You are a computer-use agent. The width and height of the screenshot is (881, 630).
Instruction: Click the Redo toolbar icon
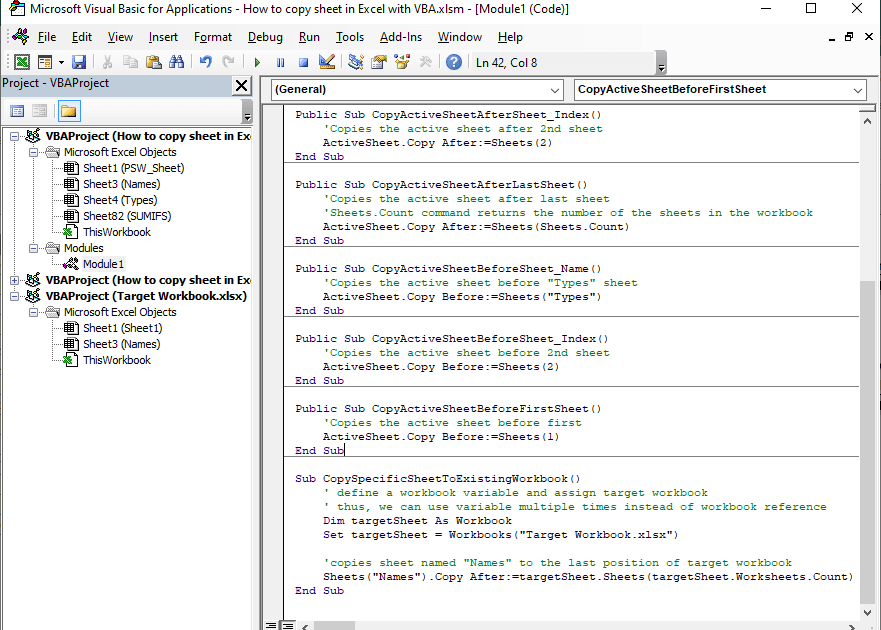coord(228,62)
